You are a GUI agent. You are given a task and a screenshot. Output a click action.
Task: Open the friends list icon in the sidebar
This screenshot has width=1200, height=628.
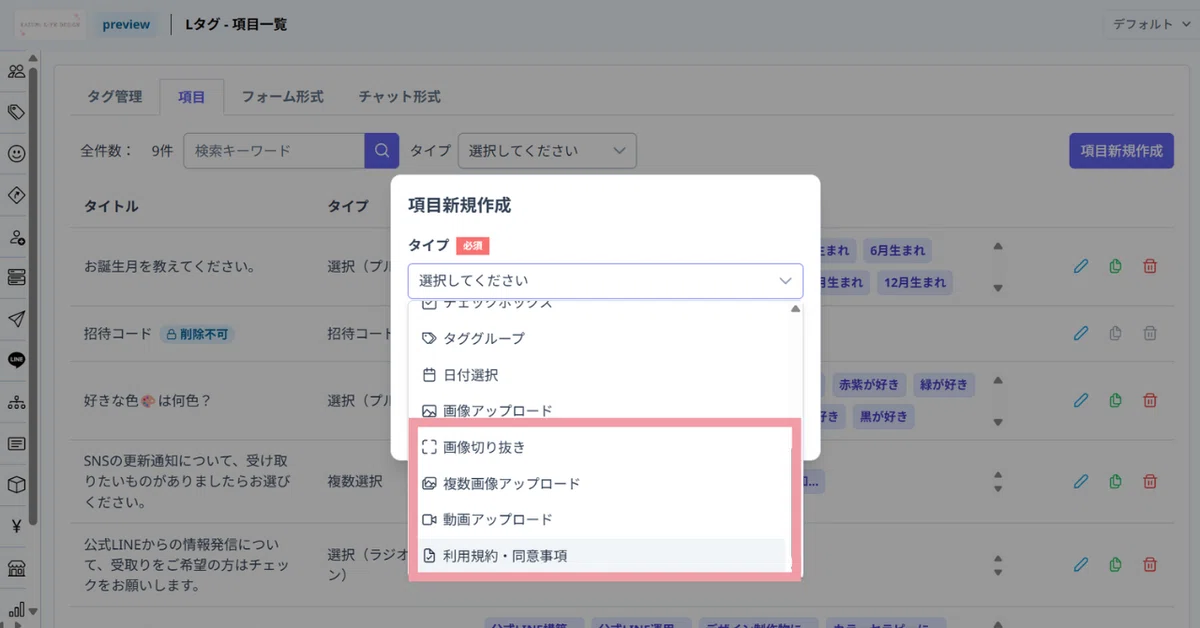(x=16, y=71)
